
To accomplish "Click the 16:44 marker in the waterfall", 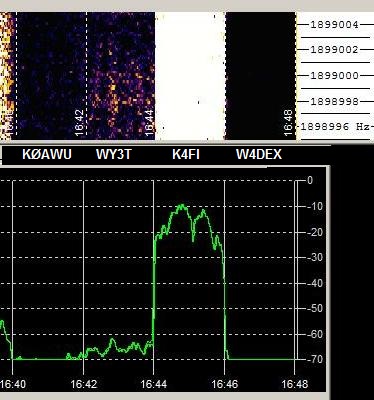I will 150,123.
